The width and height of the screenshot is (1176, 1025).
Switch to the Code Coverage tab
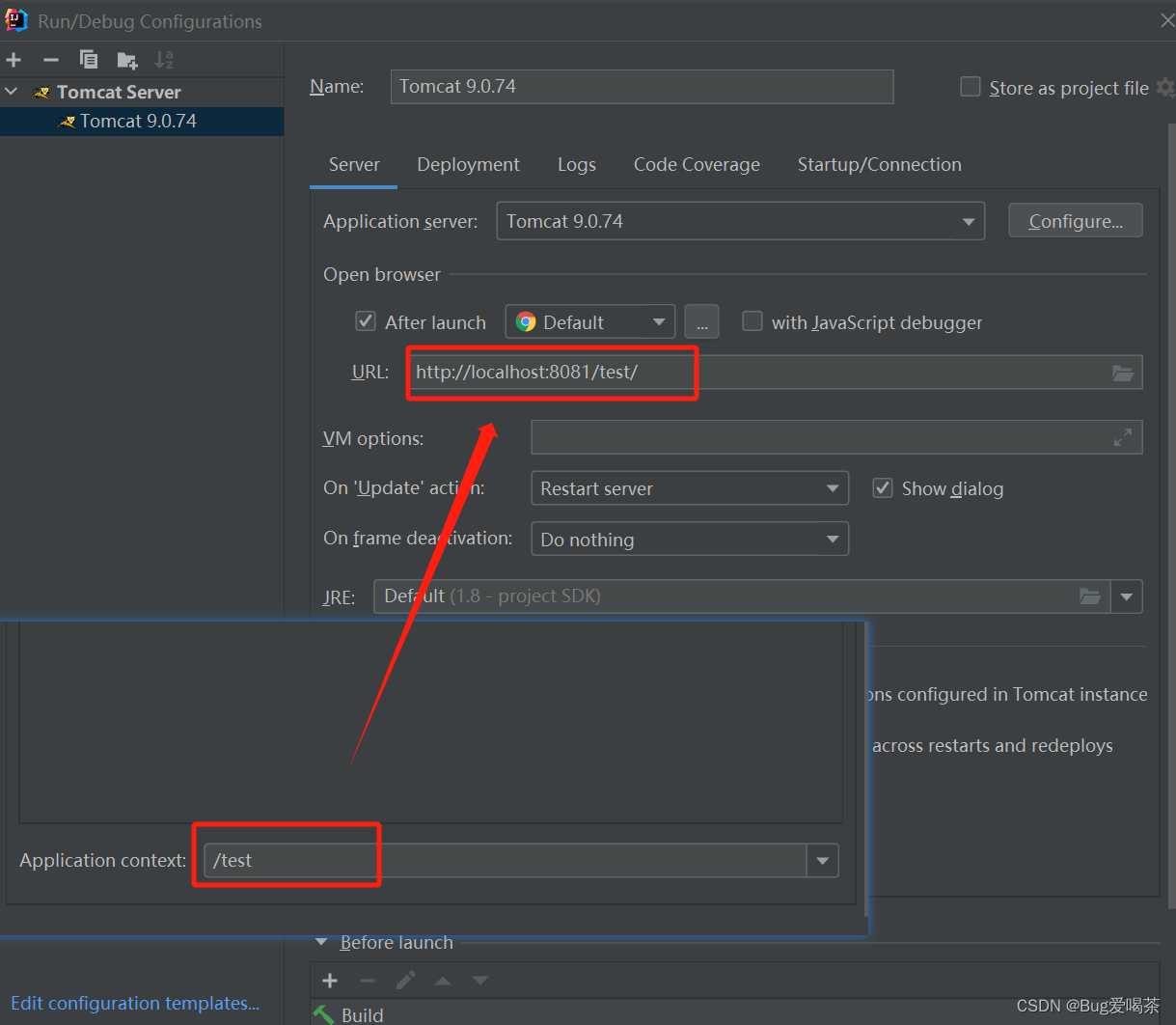[697, 164]
